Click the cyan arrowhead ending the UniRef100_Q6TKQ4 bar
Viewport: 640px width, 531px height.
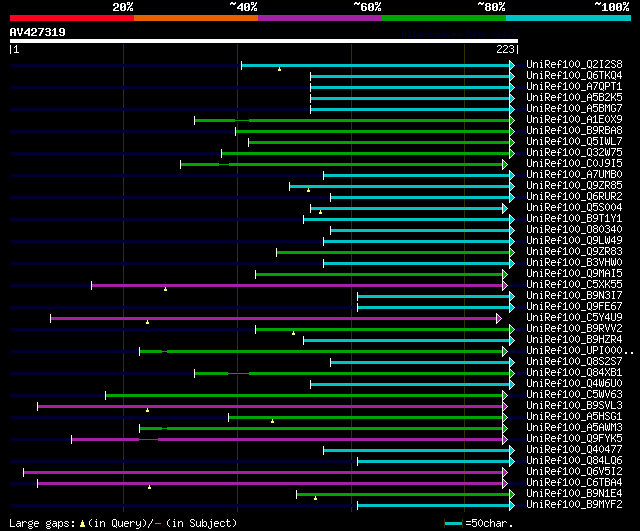coord(512,76)
